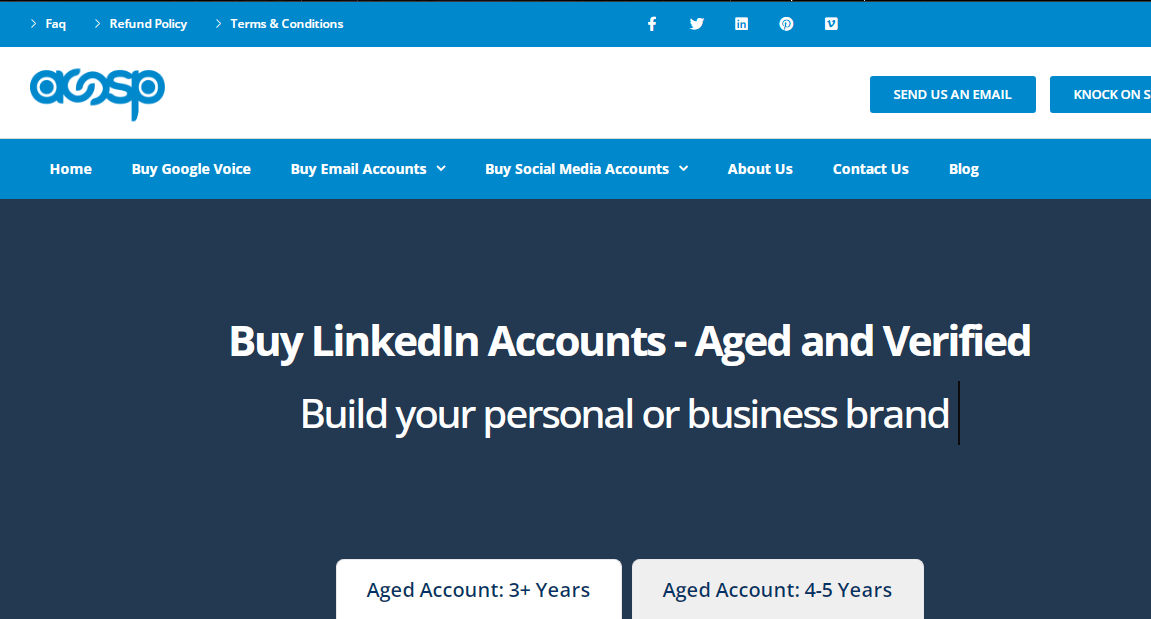Go to the About Us page

[x=760, y=169]
